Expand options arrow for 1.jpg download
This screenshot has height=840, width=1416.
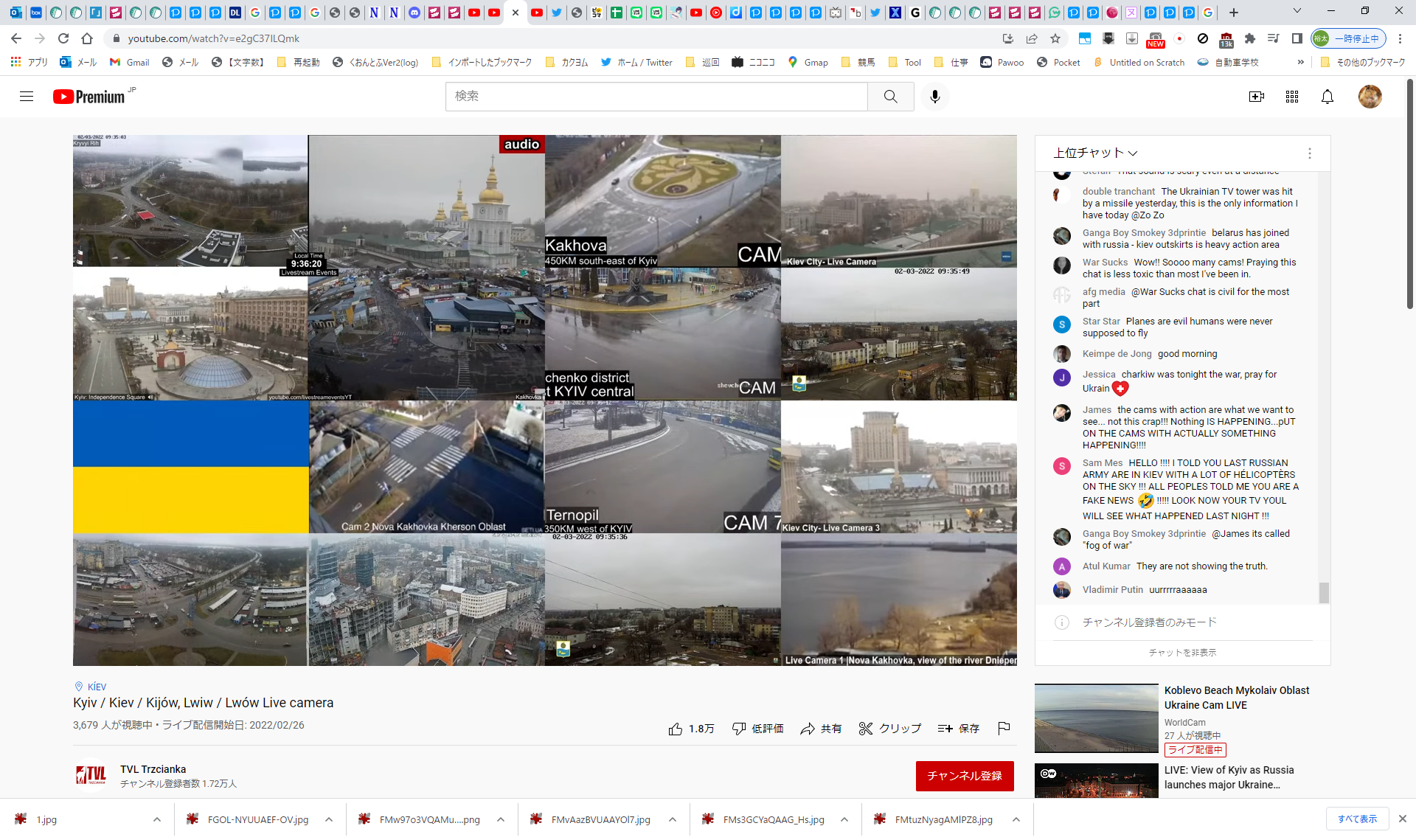coord(157,819)
